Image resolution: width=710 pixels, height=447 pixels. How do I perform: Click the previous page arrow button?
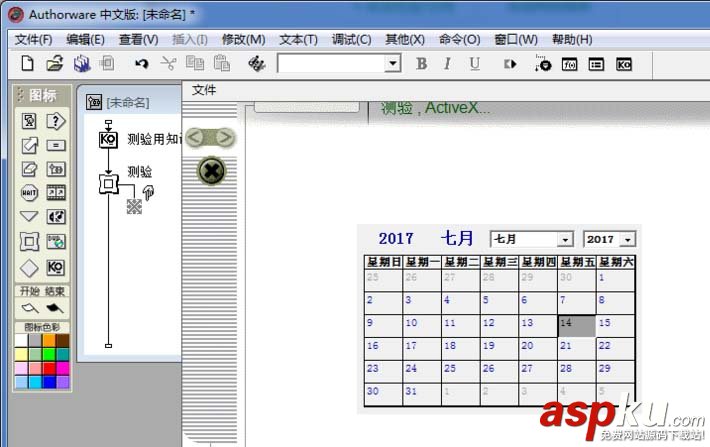tap(196, 137)
